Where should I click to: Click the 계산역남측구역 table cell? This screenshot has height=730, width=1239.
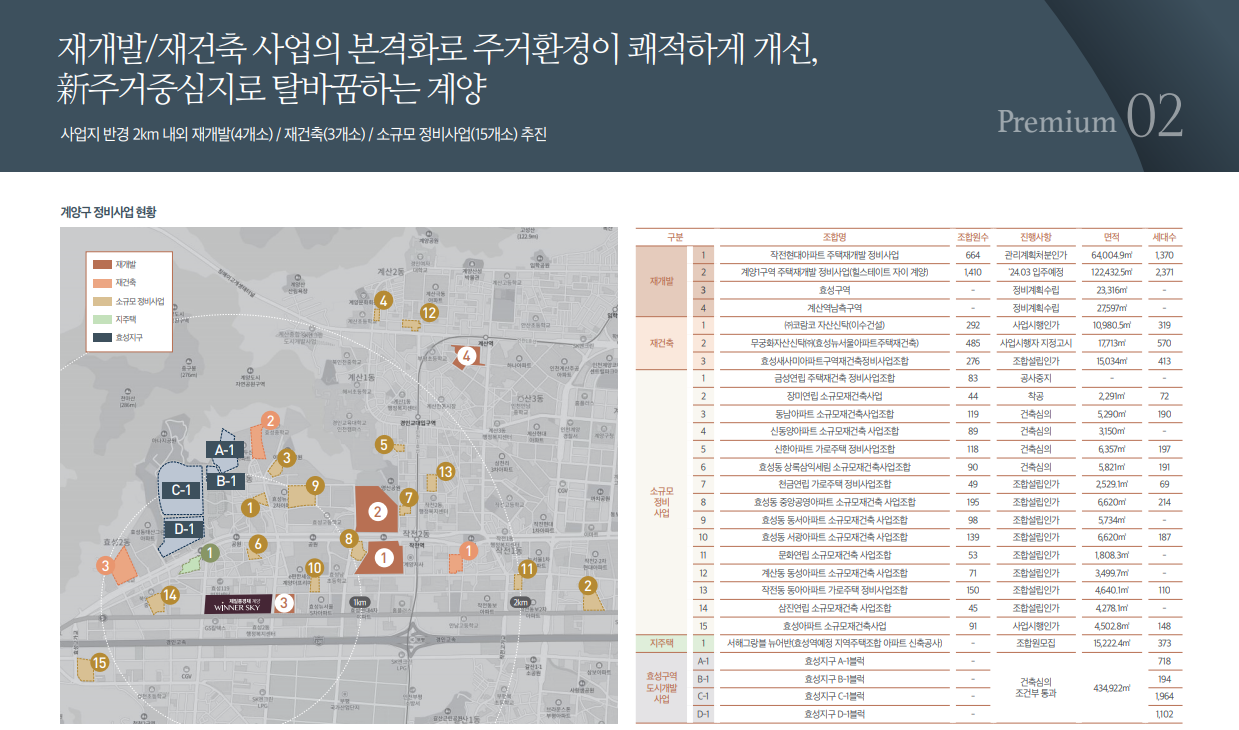834,307
